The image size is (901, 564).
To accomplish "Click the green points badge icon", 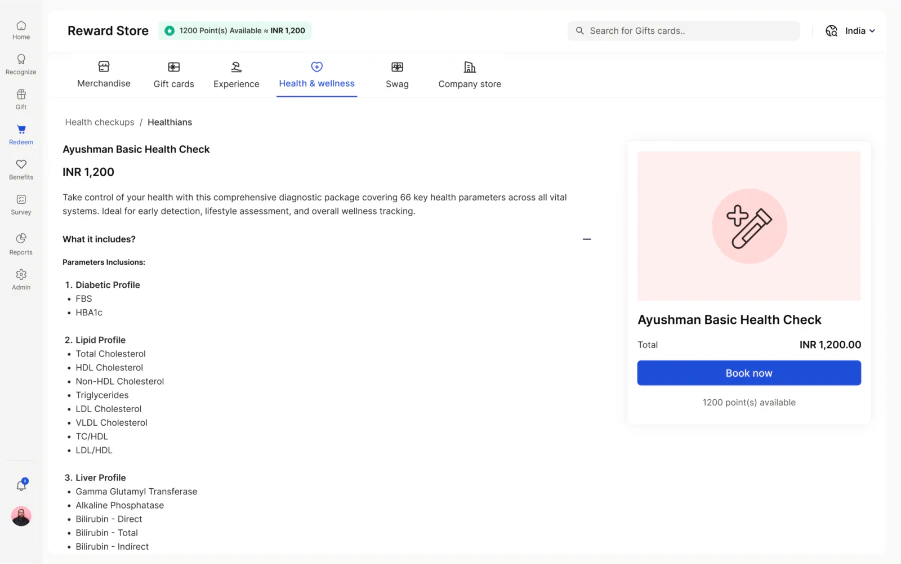I will tap(170, 31).
